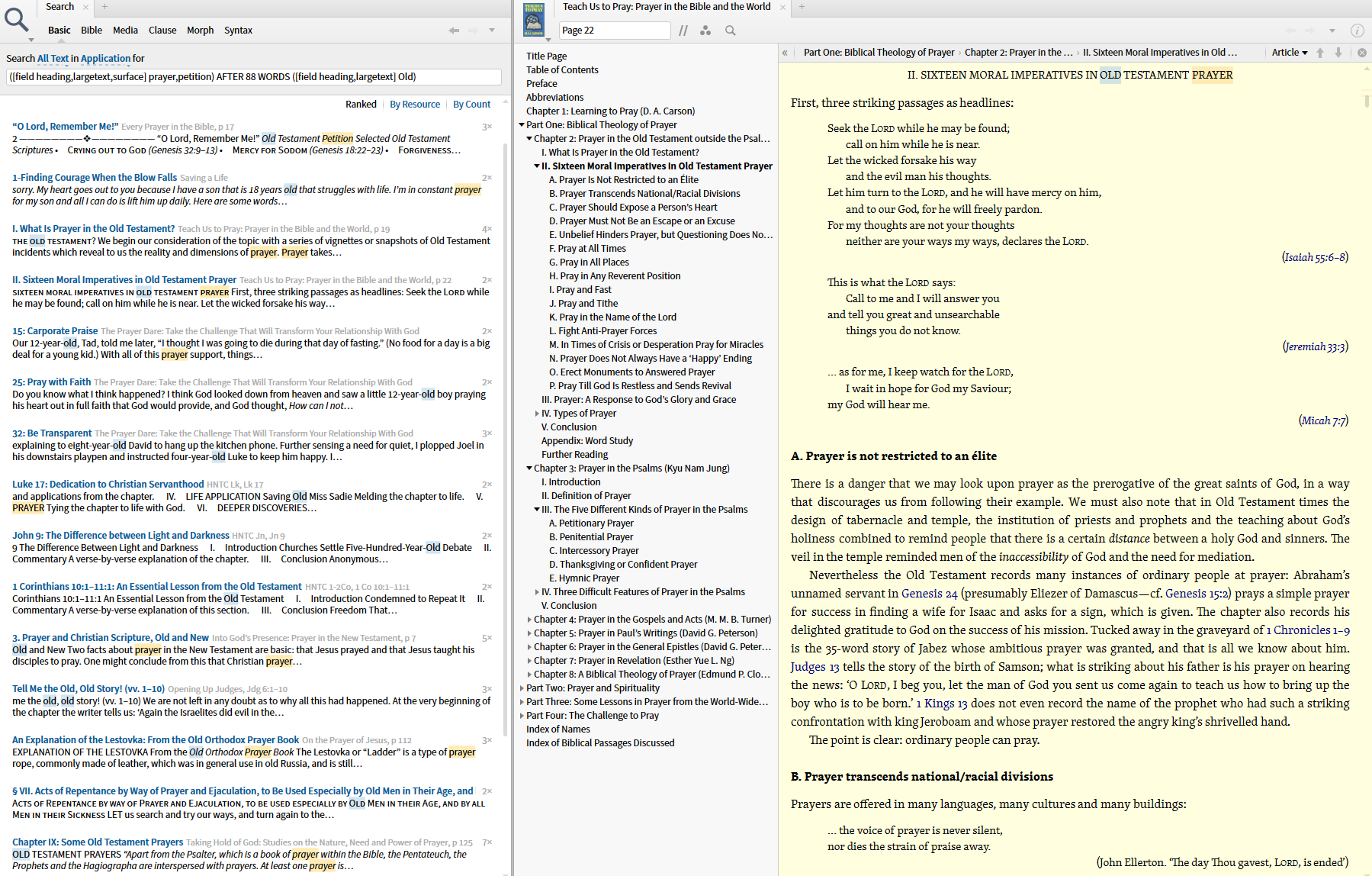Open result 25: Pray with Faith
The height and width of the screenshot is (876, 1372).
tap(51, 382)
